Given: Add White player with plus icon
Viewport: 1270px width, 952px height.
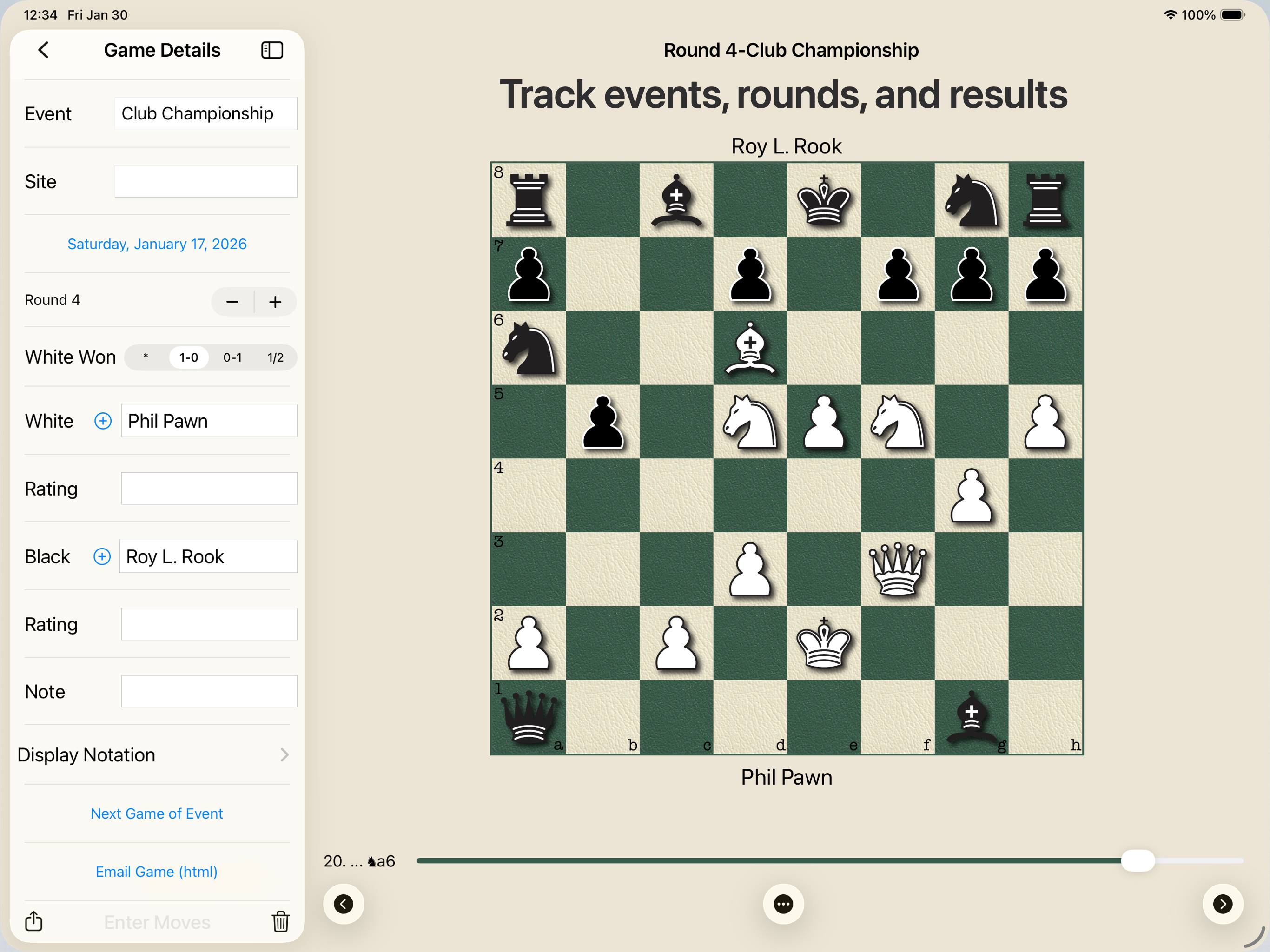Looking at the screenshot, I should pyautogui.click(x=103, y=421).
